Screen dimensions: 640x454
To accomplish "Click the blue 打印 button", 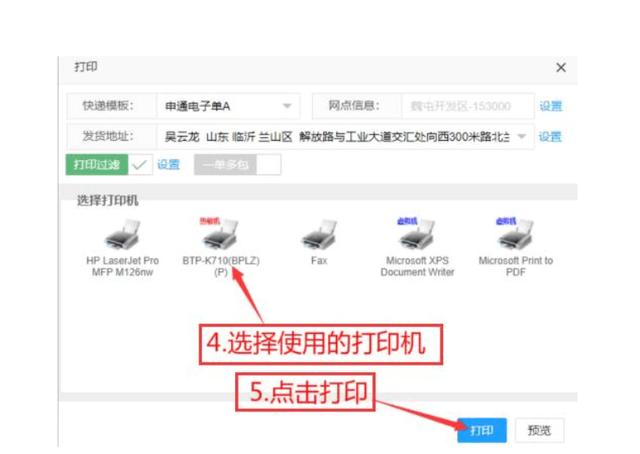I will coord(482,430).
